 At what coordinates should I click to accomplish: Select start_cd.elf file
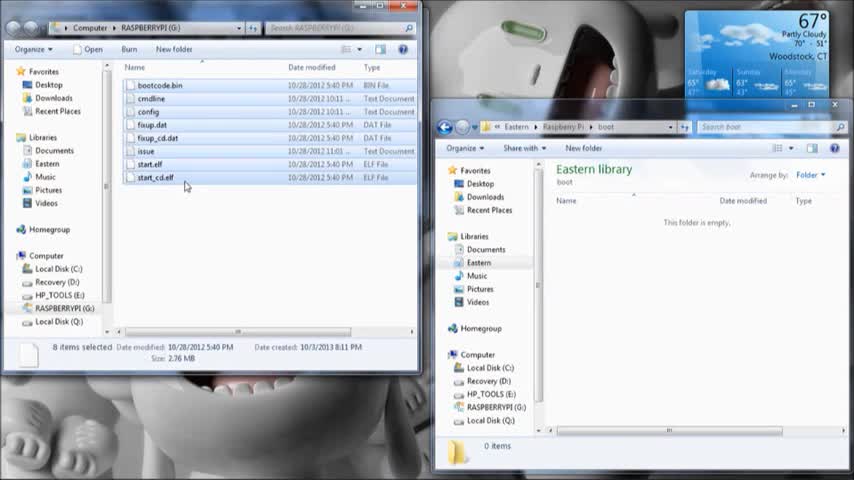coord(270,178)
